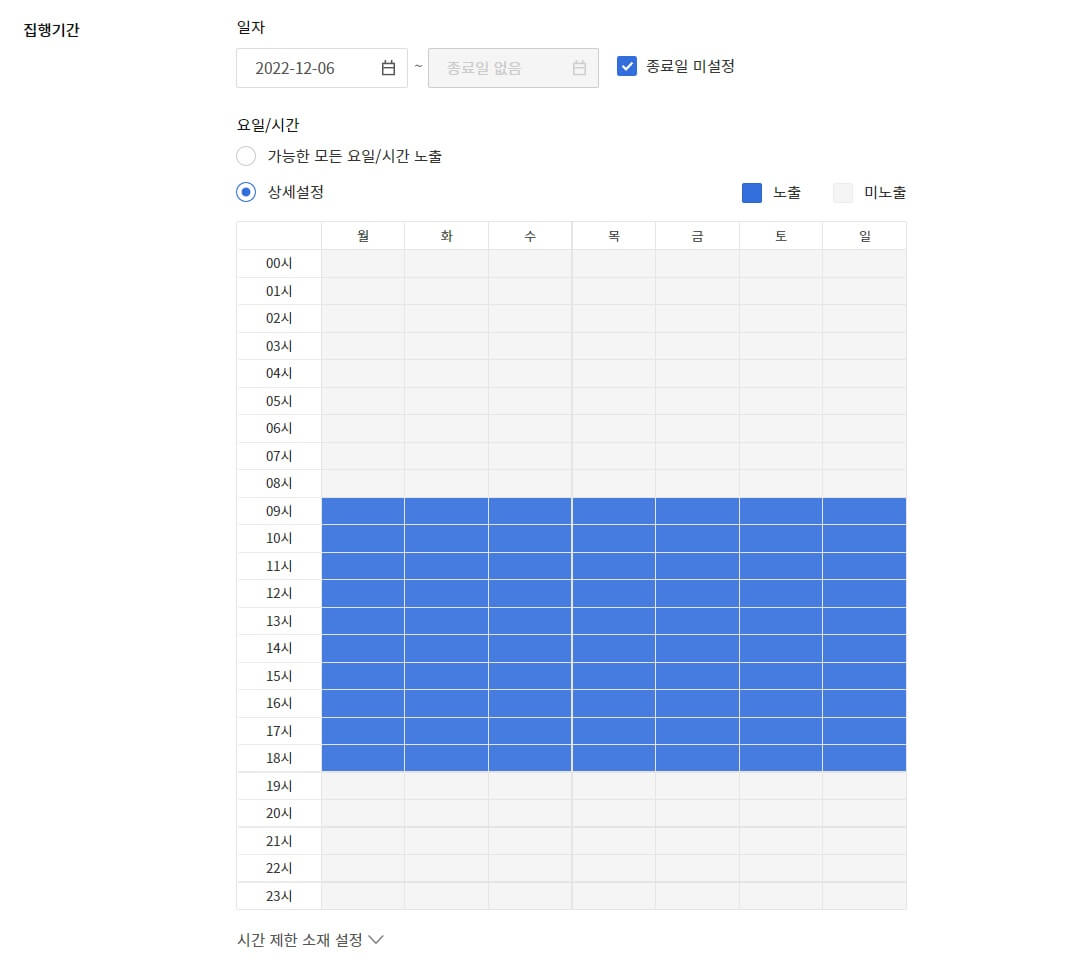Uncheck the 종료일 미설정 checkbox
This screenshot has height=962, width=1065.
[626, 67]
